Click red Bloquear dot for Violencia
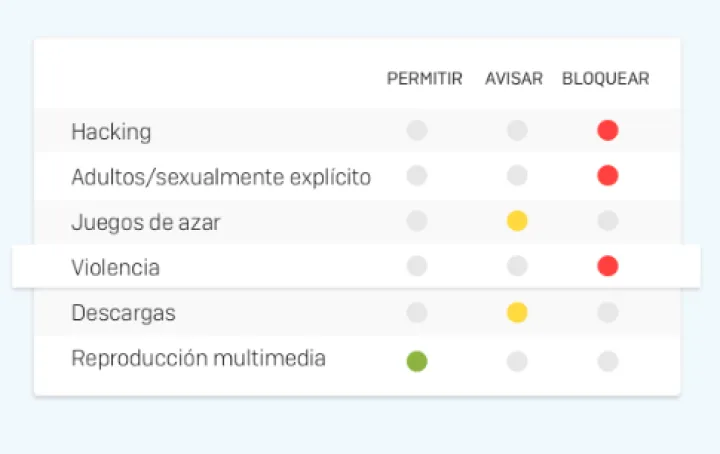 pos(607,266)
